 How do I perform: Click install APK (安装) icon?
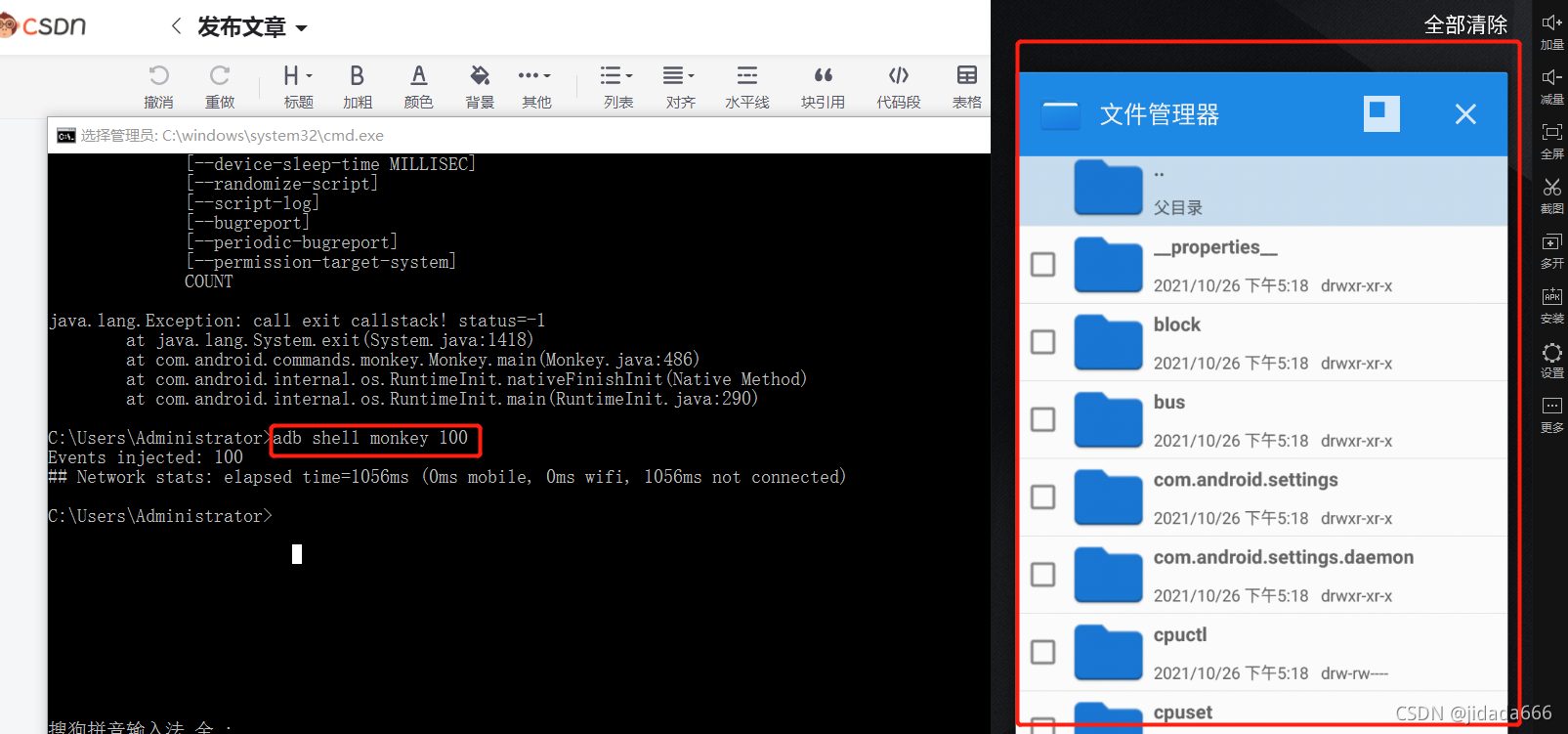point(1551,296)
